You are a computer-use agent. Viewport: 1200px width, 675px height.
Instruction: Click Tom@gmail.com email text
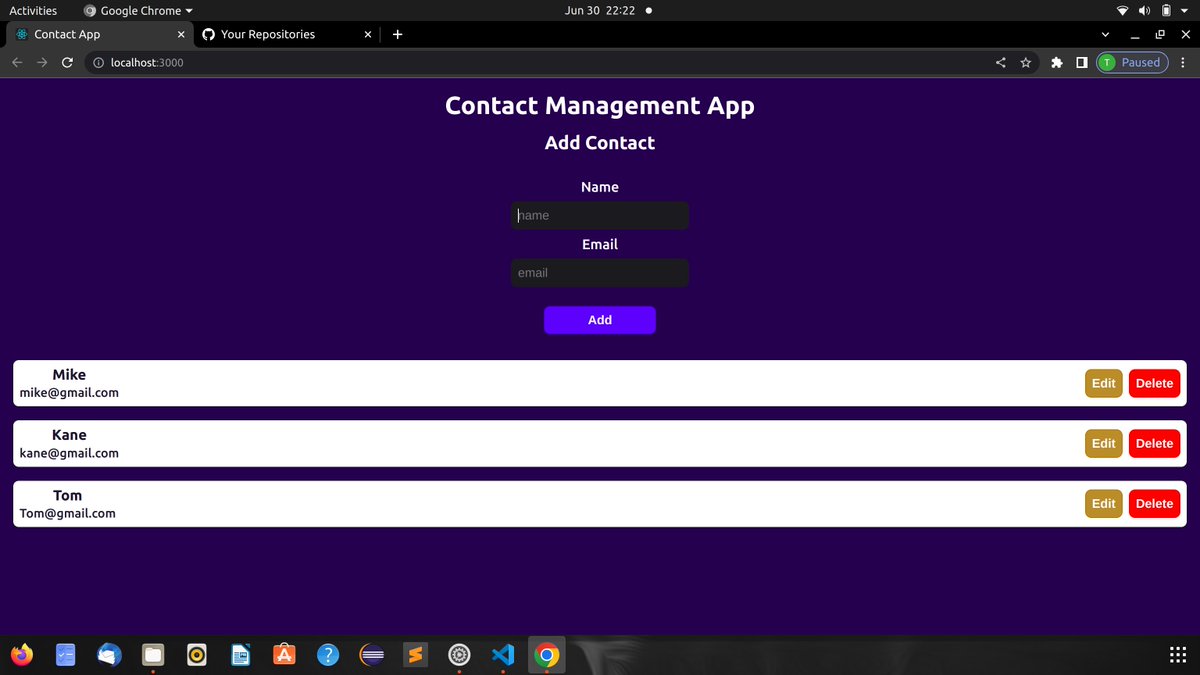[67, 513]
